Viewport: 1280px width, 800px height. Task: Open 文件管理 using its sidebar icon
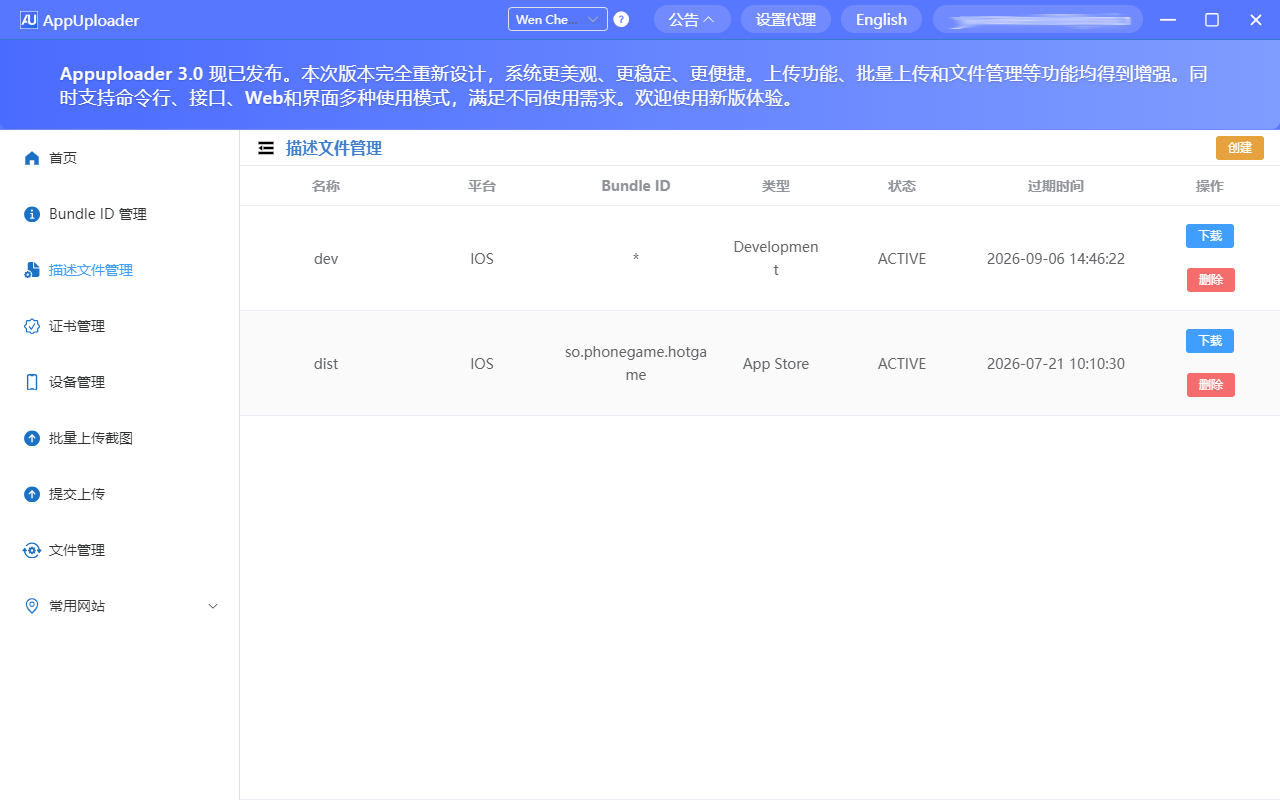(x=31, y=549)
